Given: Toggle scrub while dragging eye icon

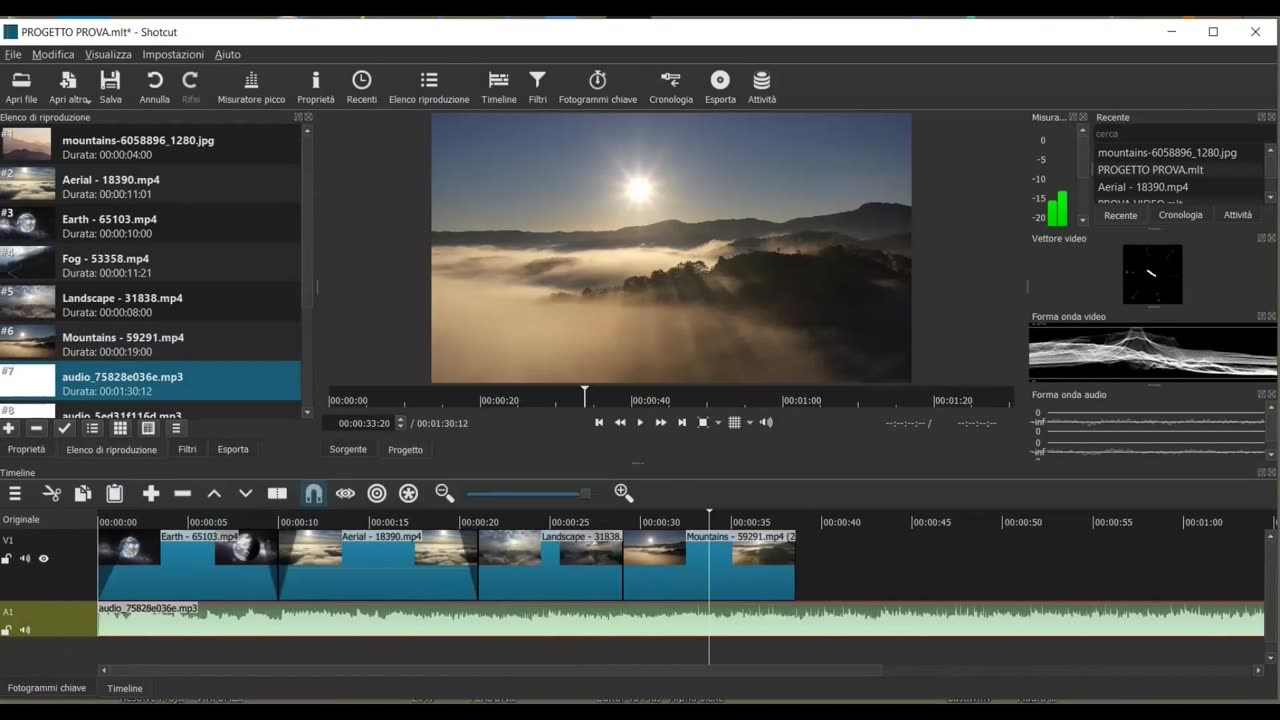Looking at the screenshot, I should coord(345,493).
